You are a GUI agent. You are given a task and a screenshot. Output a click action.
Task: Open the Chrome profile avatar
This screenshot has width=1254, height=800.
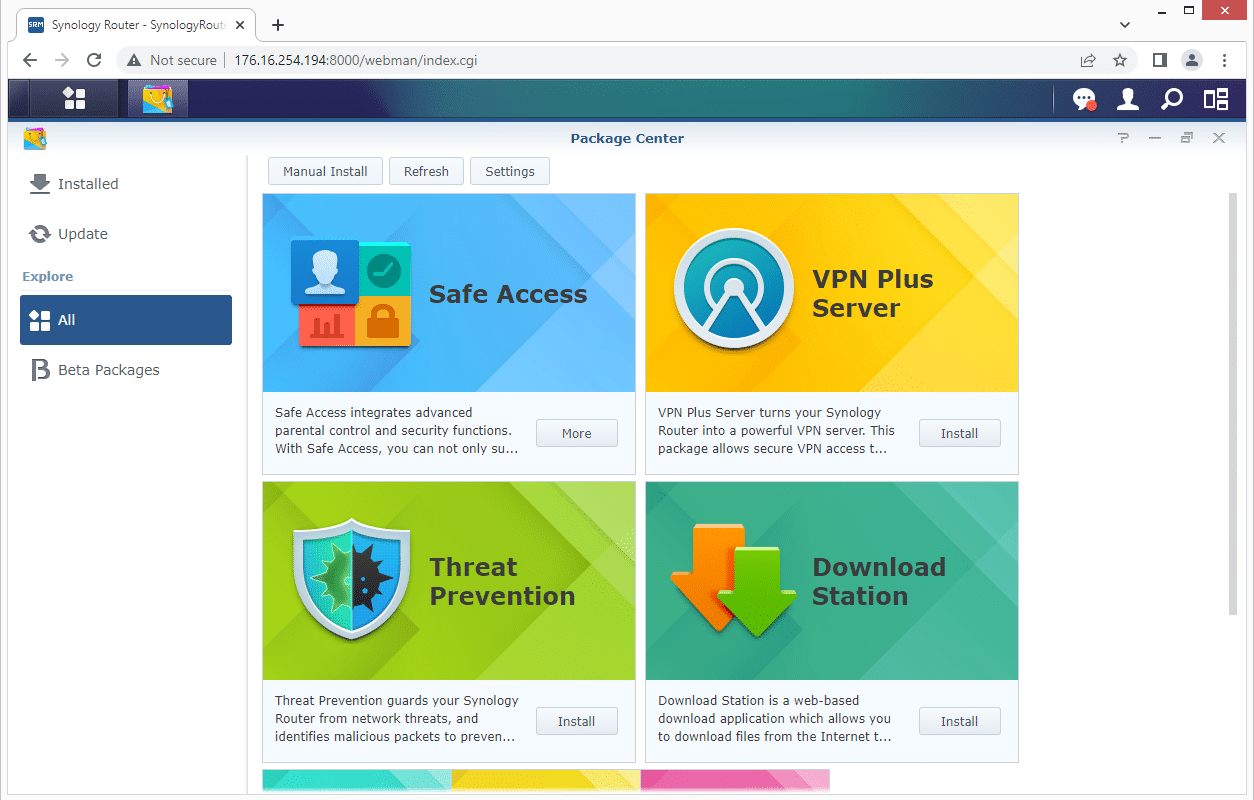pyautogui.click(x=1192, y=60)
